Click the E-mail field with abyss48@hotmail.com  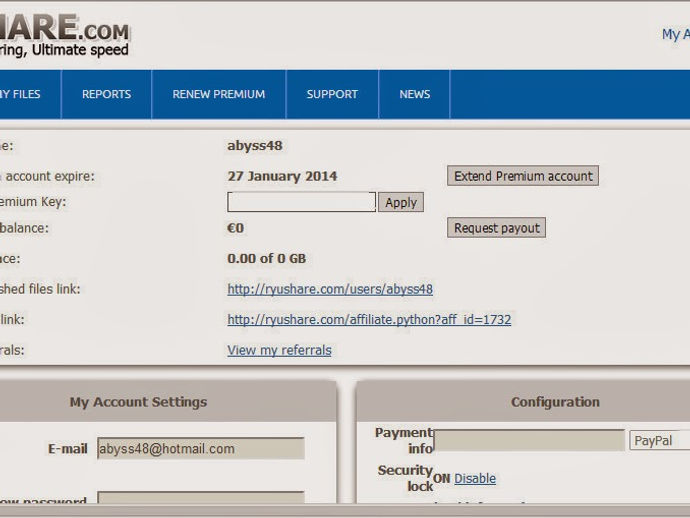[201, 448]
